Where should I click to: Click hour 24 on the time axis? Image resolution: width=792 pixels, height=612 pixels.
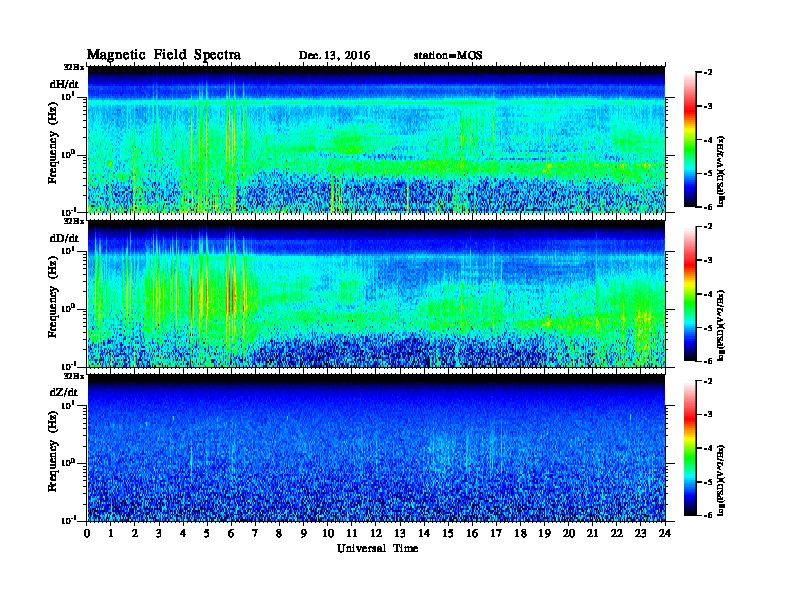click(x=665, y=534)
